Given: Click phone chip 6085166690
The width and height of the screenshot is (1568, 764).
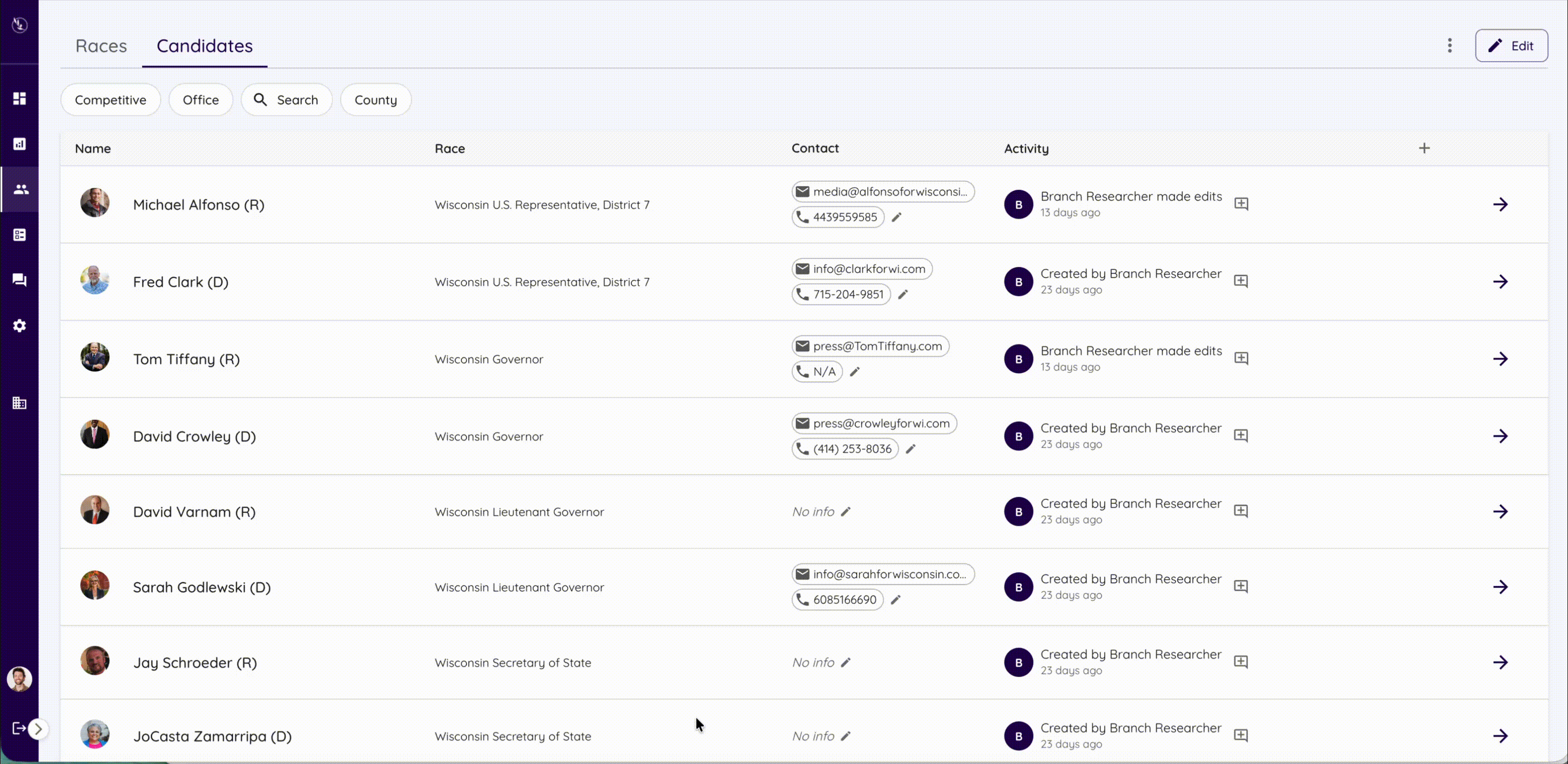Looking at the screenshot, I should coord(838,600).
